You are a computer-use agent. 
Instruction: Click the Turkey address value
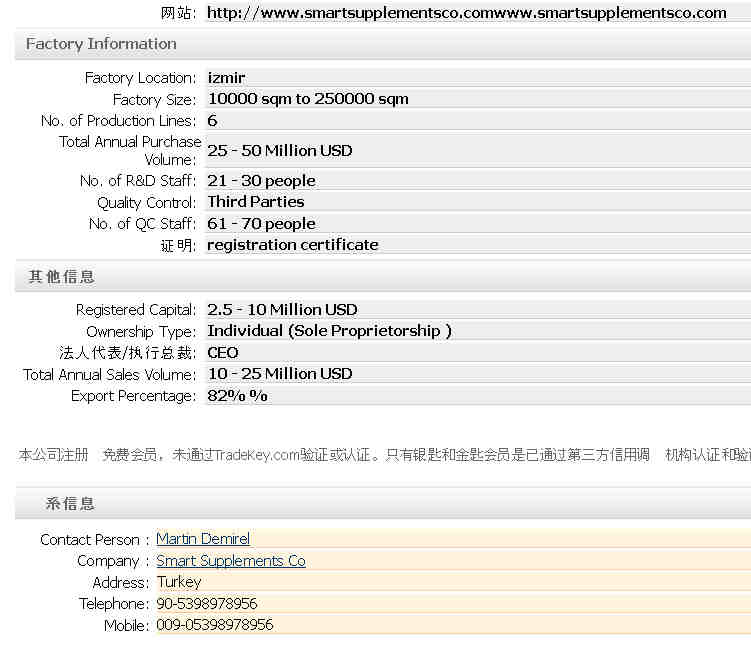(x=179, y=582)
